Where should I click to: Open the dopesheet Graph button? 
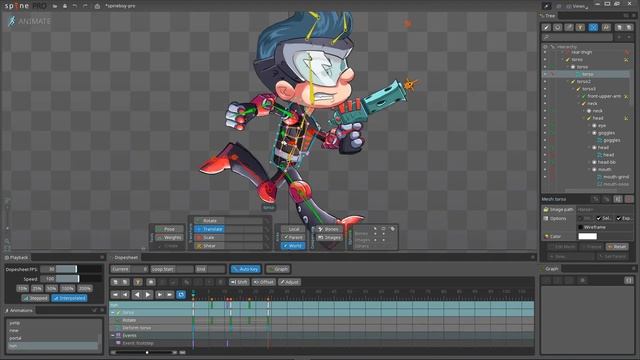[278, 269]
